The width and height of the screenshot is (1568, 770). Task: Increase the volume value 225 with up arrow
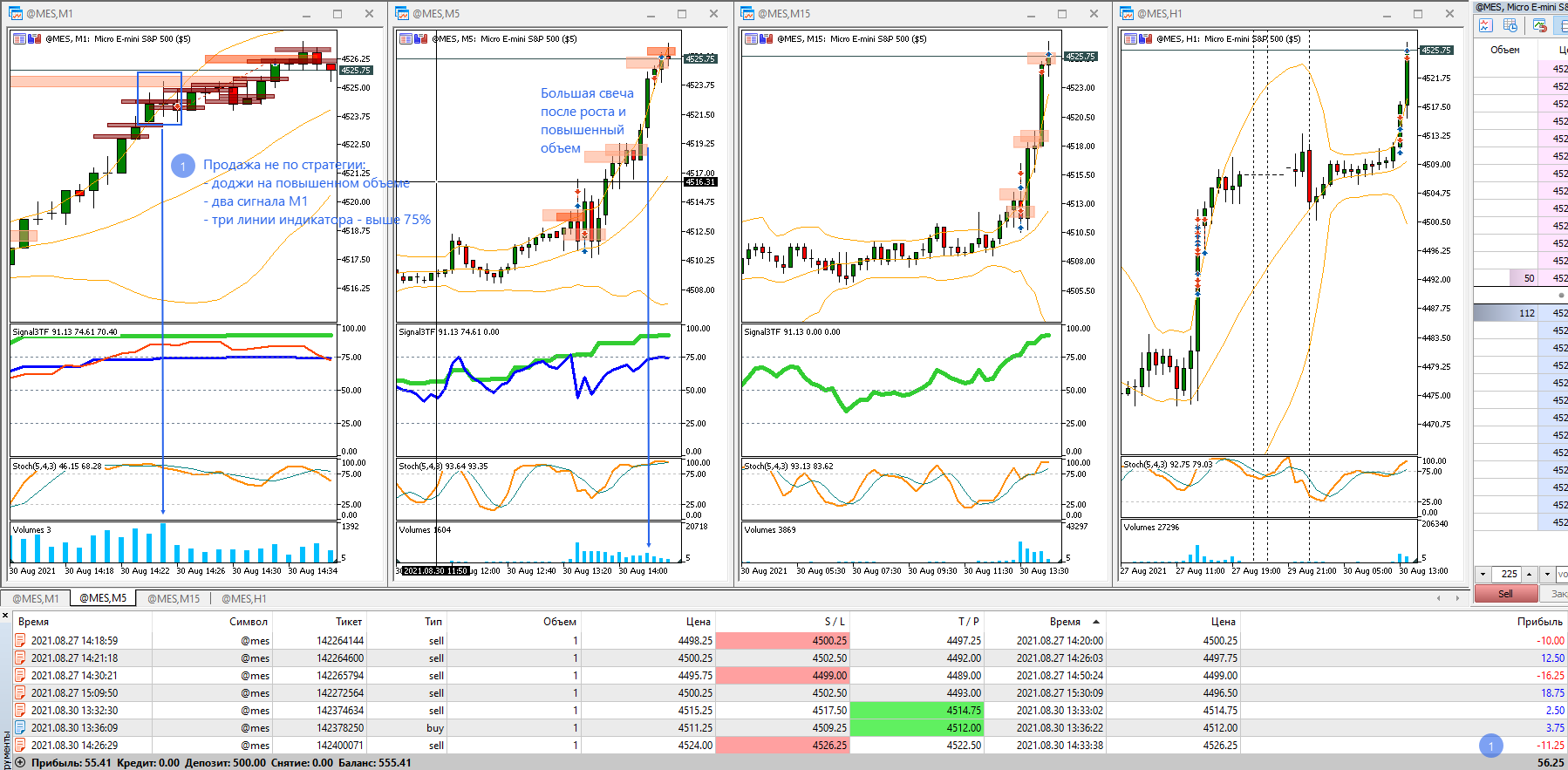[1531, 574]
